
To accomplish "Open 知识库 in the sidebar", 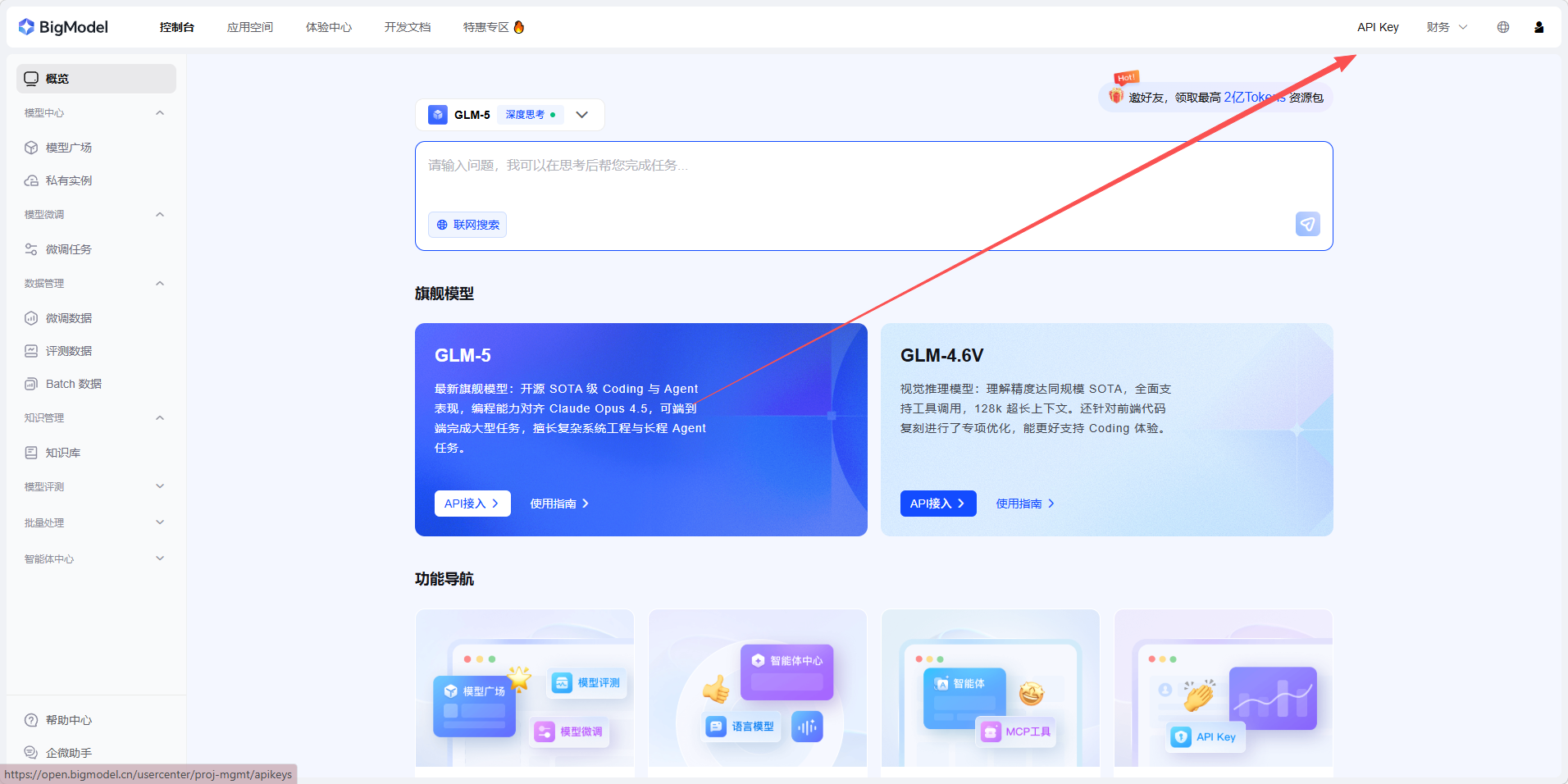I will [63, 453].
